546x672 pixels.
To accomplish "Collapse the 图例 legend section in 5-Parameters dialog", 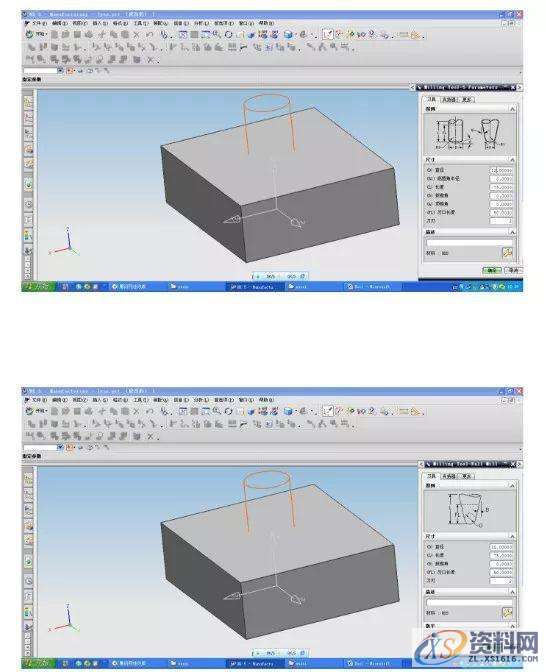I will [512, 109].
